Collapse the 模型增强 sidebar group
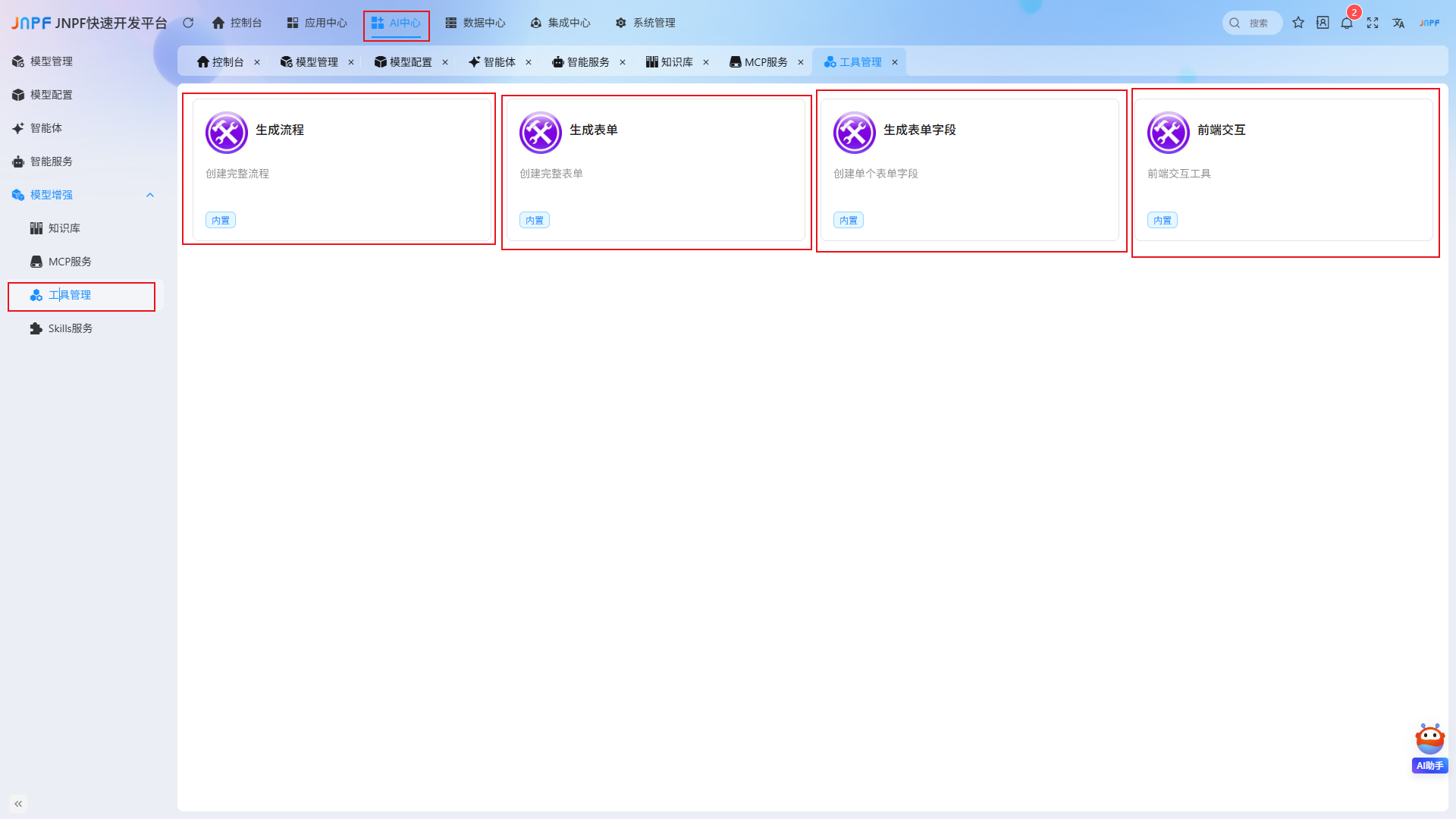 (149, 195)
